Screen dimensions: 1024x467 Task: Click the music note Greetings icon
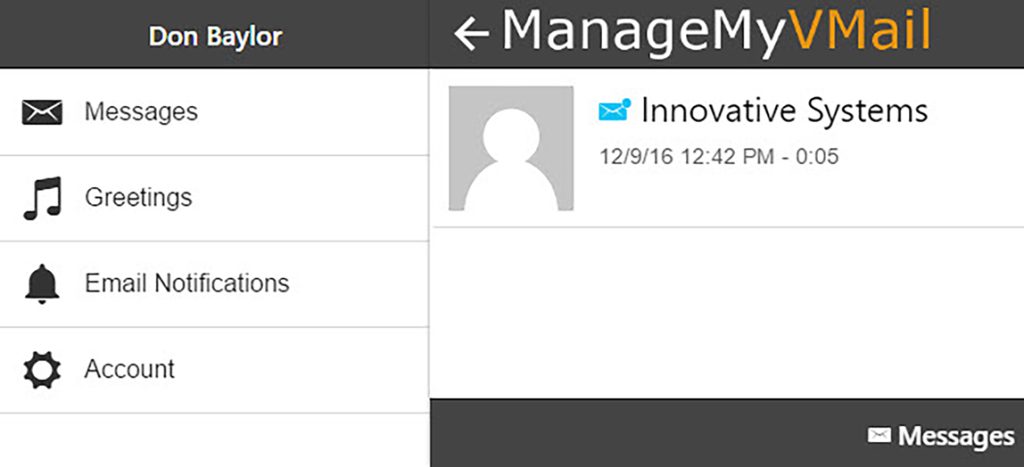coord(42,198)
